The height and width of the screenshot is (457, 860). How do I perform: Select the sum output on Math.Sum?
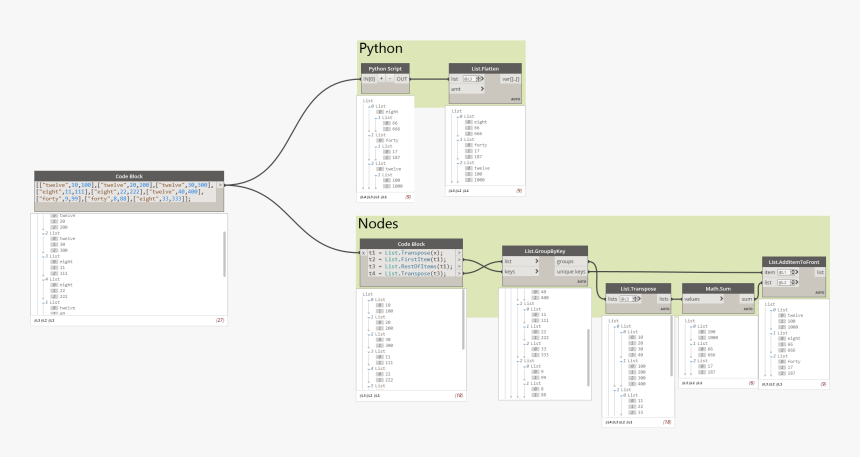pos(746,299)
